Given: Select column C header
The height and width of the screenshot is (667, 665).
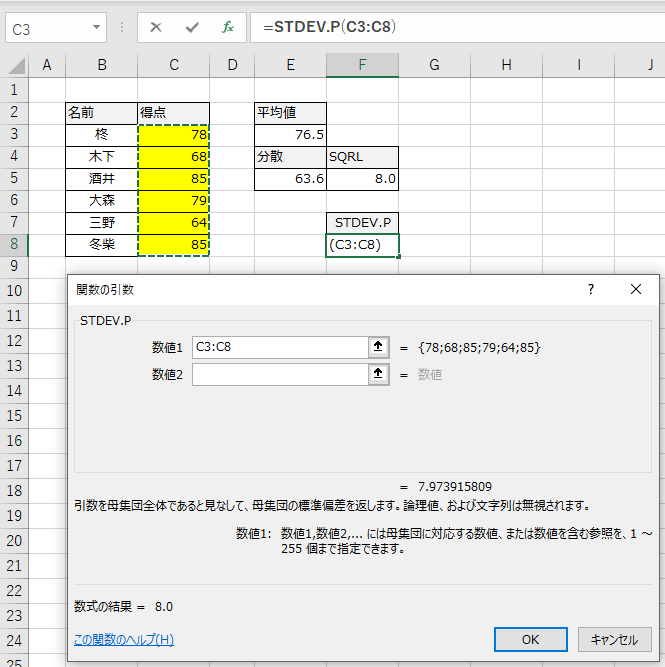Looking at the screenshot, I should [174, 66].
